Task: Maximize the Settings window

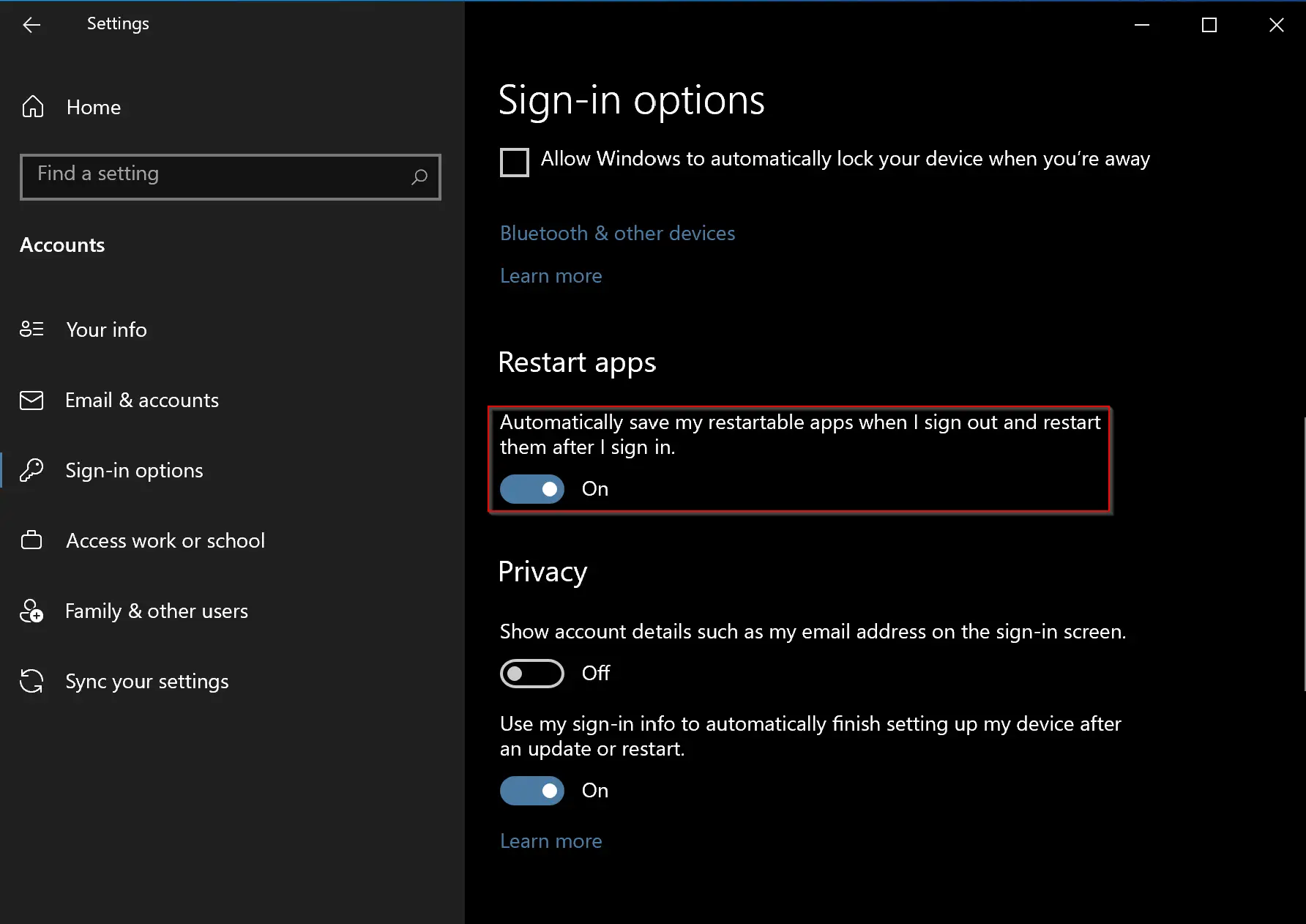Action: point(1209,25)
